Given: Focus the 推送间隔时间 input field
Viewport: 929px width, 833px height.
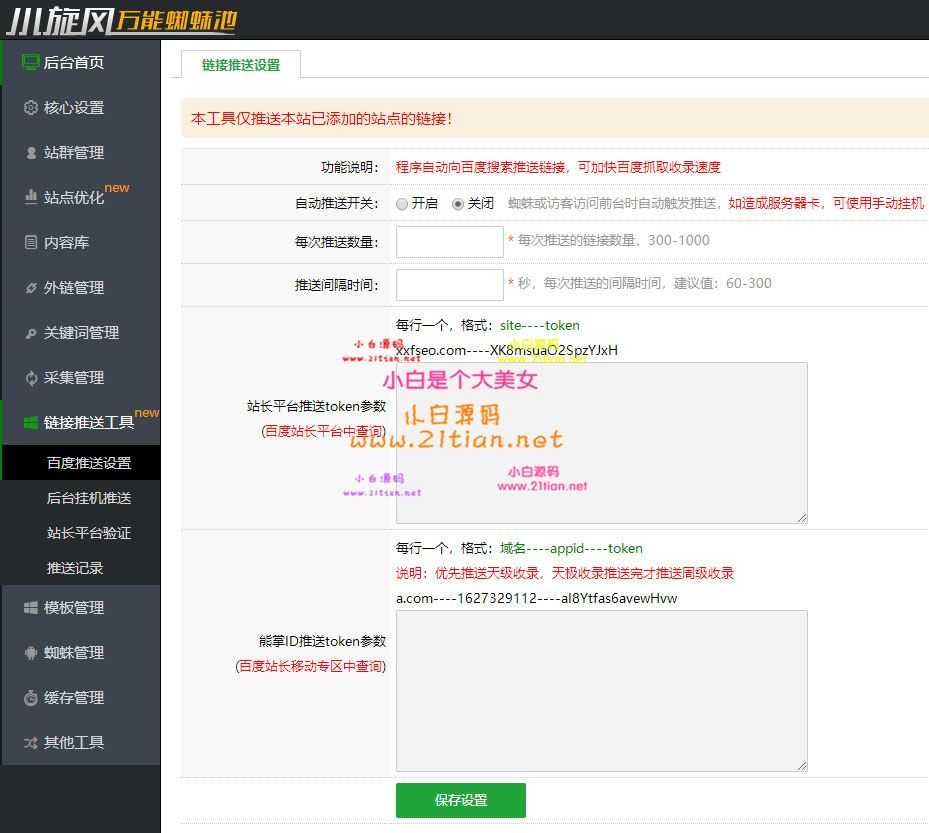Looking at the screenshot, I should pyautogui.click(x=450, y=285).
